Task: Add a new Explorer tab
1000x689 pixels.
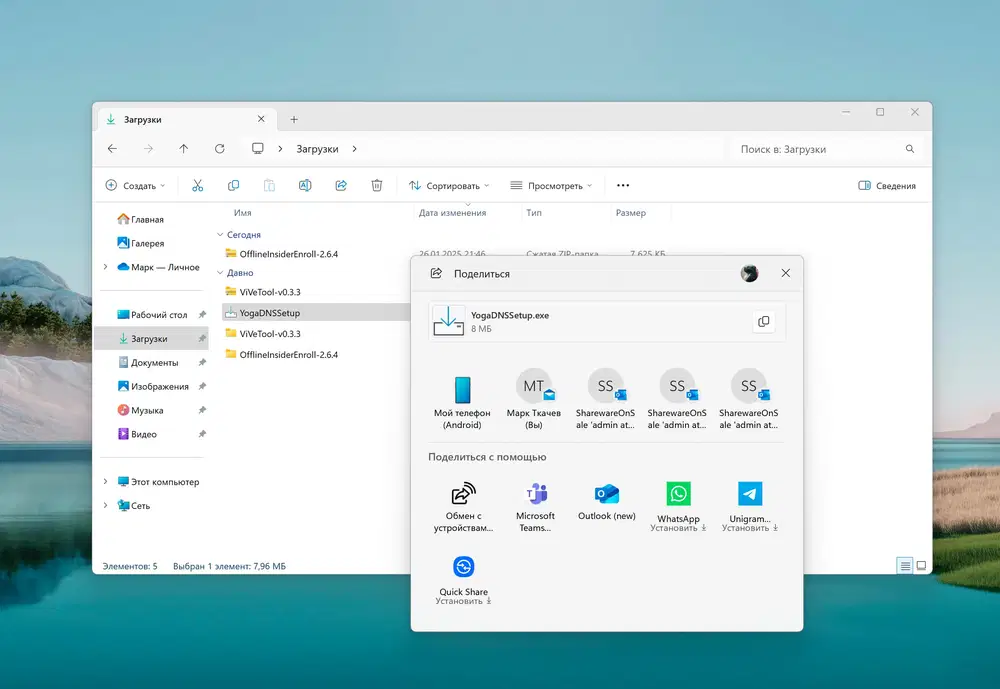Action: pos(294,119)
